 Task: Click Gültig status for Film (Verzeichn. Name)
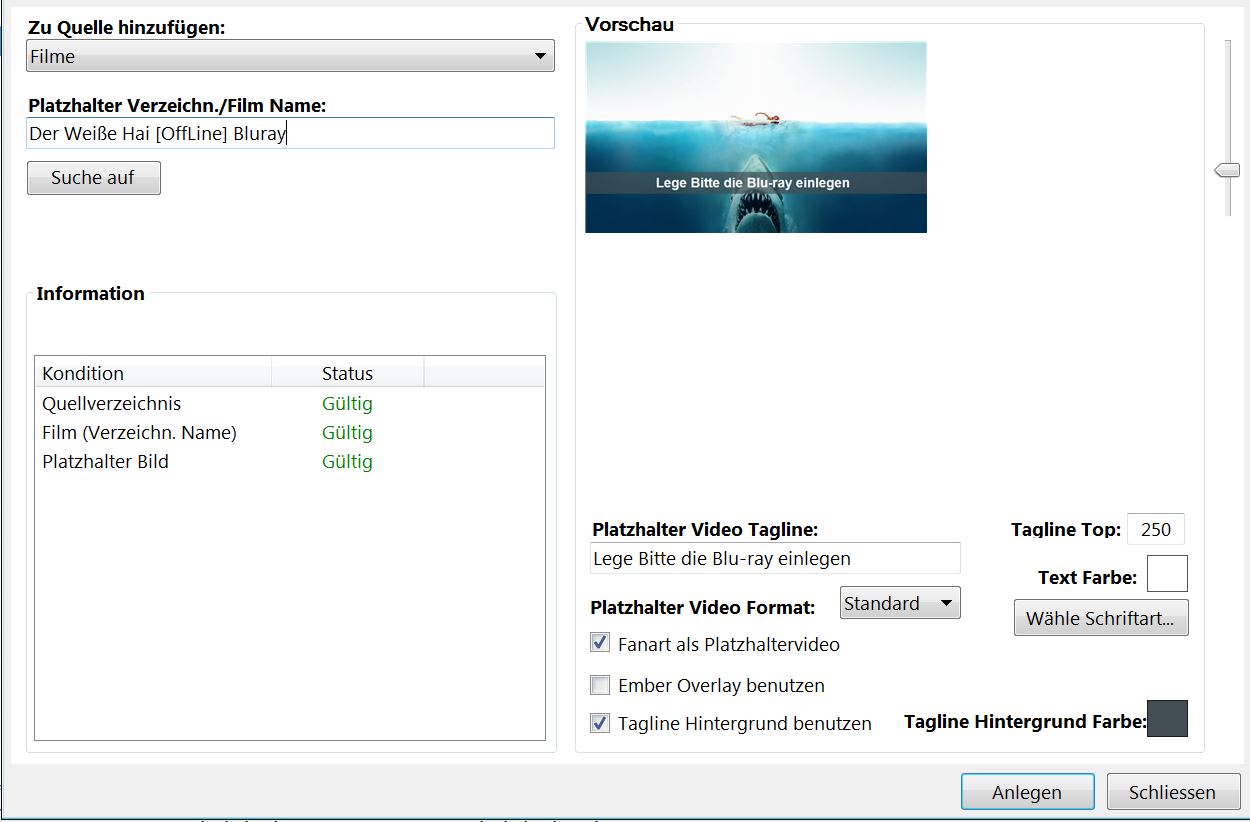coord(347,432)
